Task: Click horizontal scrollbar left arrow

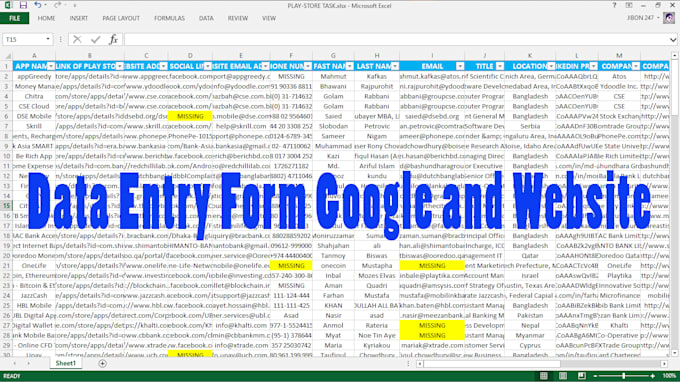Action: (420, 364)
